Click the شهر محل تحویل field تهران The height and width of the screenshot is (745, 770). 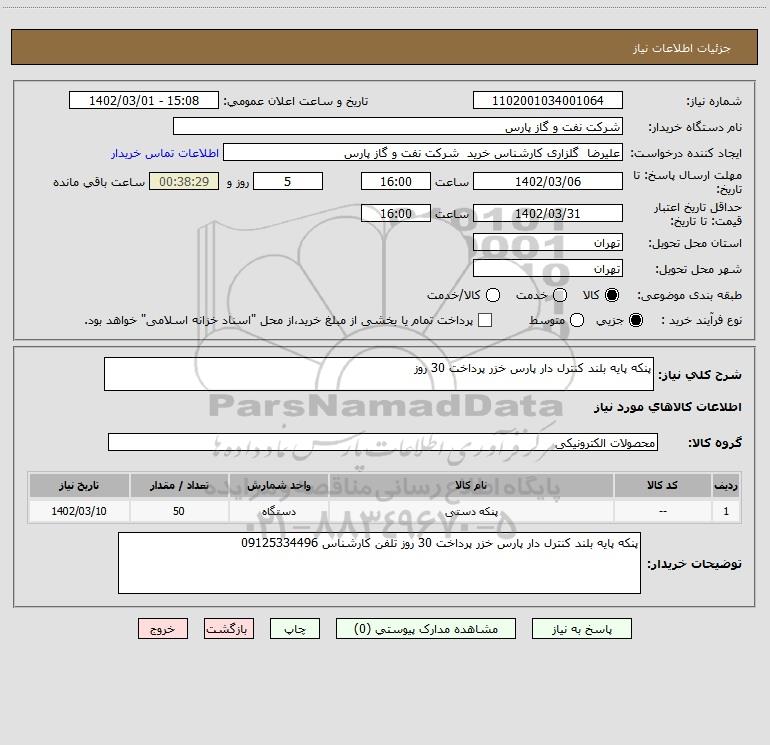pyautogui.click(x=548, y=269)
